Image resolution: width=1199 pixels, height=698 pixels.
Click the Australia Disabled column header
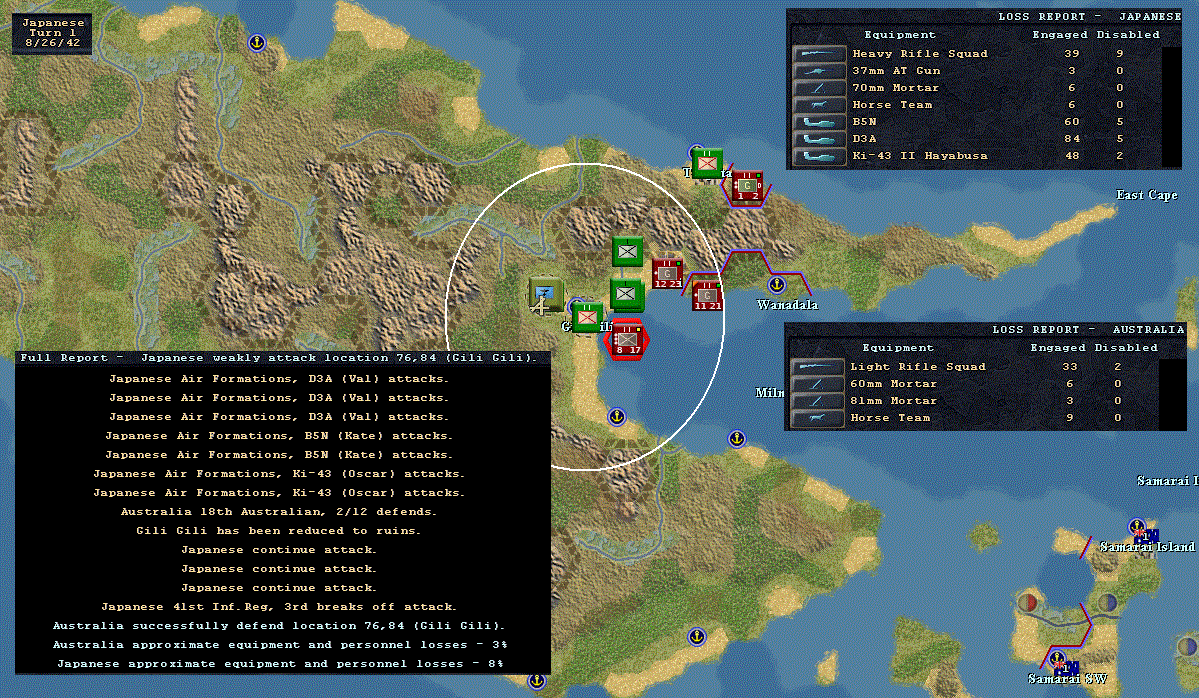tap(1126, 348)
